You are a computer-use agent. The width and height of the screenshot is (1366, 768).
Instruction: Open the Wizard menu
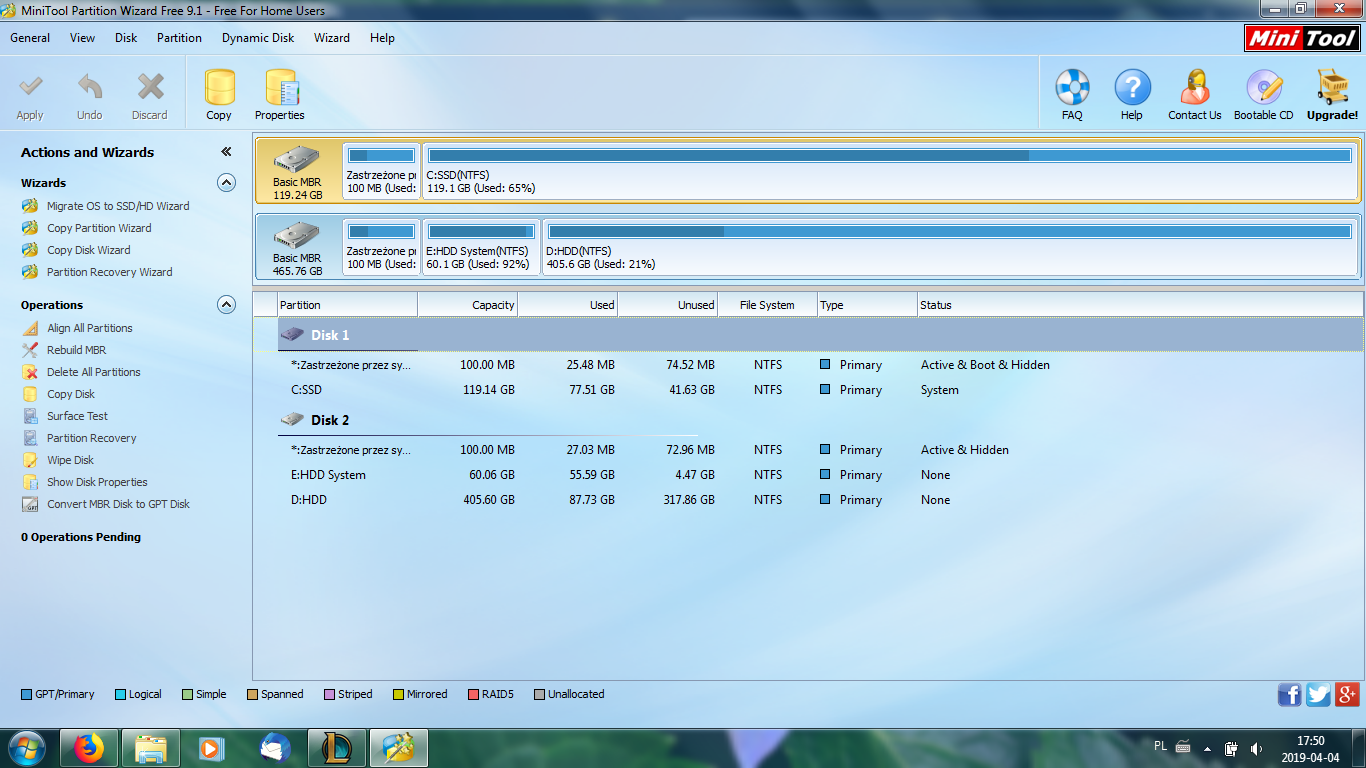[332, 38]
